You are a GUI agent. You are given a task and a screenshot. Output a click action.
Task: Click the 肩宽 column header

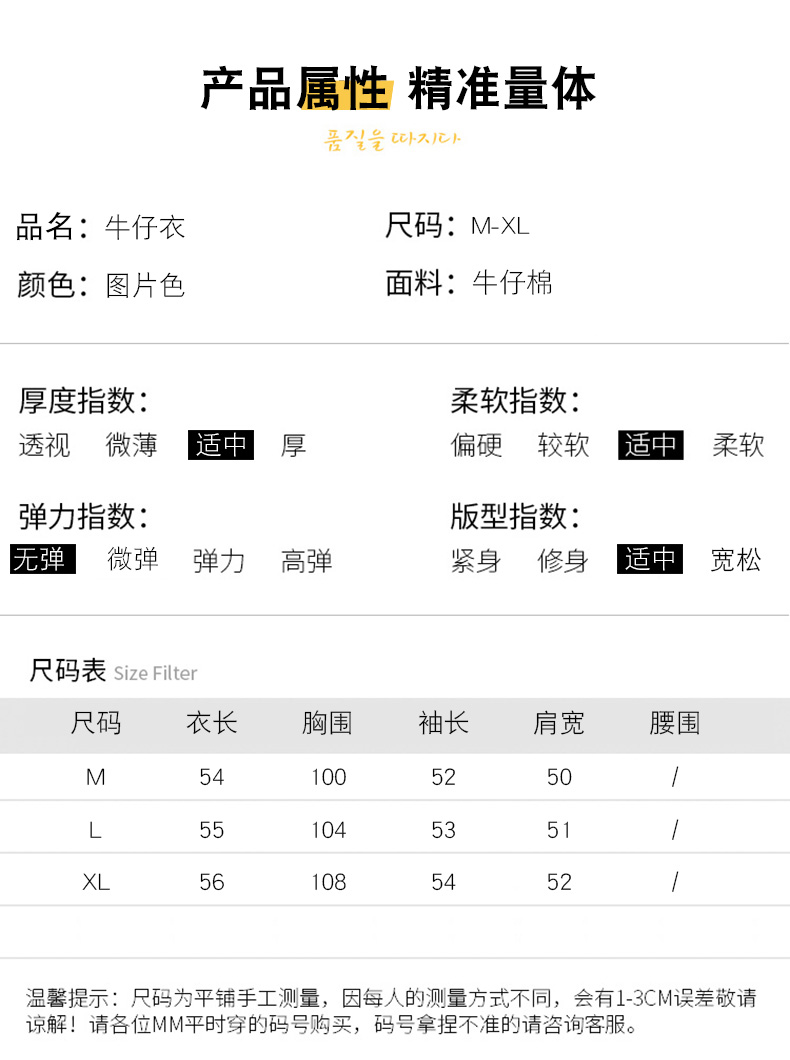(x=559, y=724)
